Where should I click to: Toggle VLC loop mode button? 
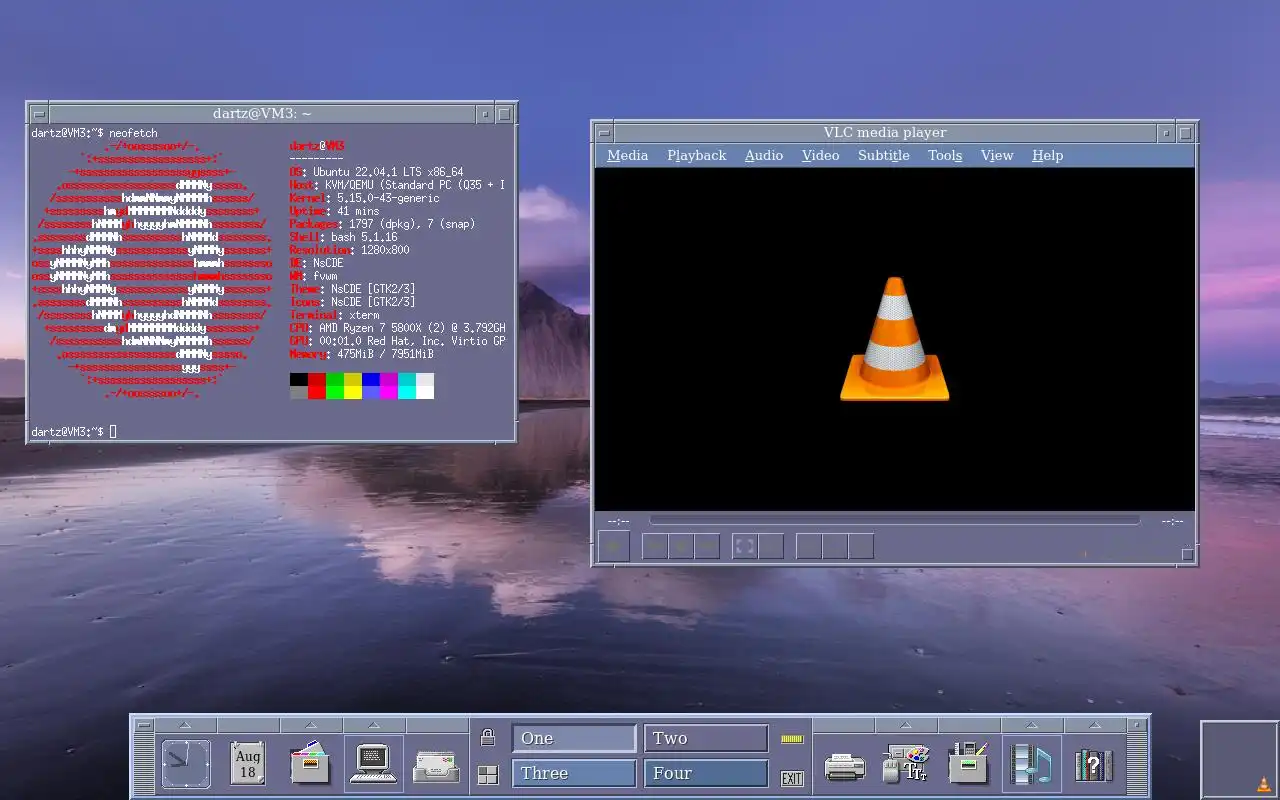(835, 546)
